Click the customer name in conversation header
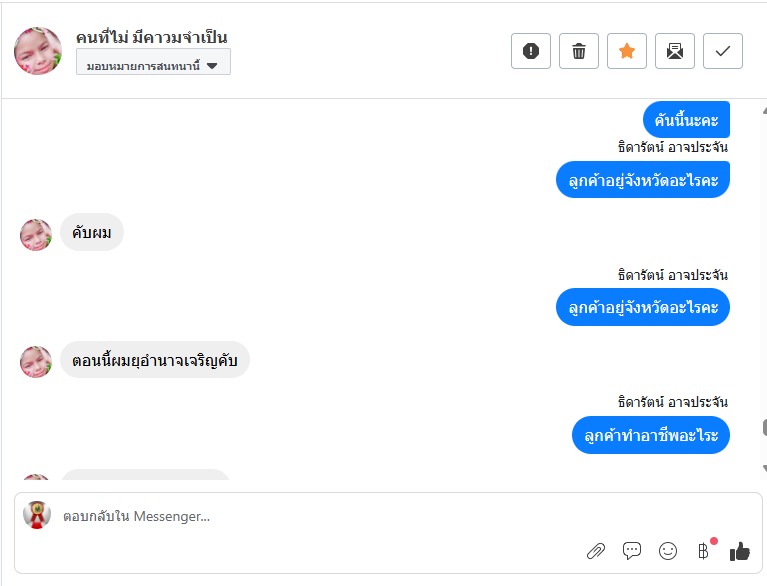This screenshot has height=586, width=767. (x=151, y=37)
